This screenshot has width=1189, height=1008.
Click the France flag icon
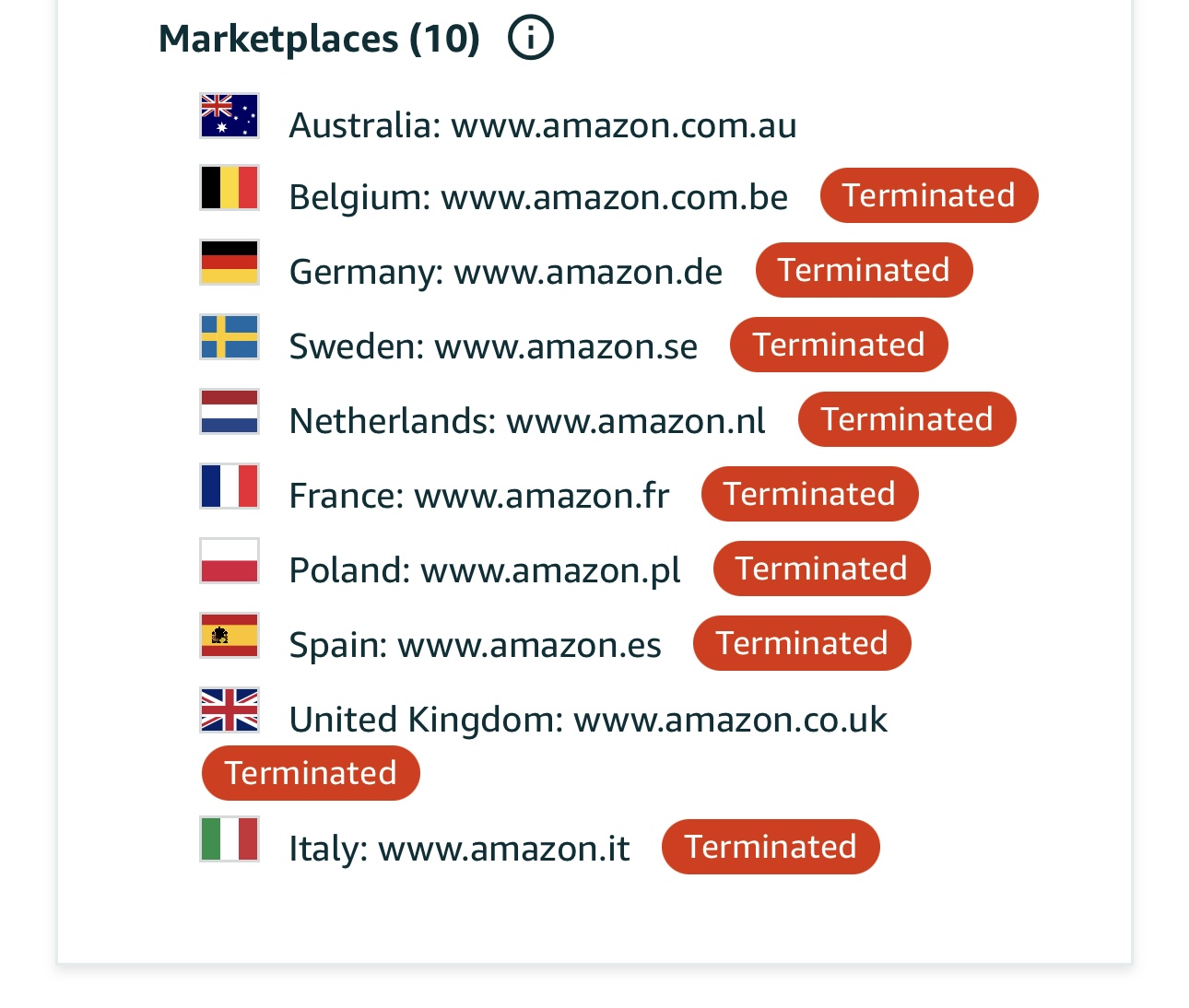230,486
